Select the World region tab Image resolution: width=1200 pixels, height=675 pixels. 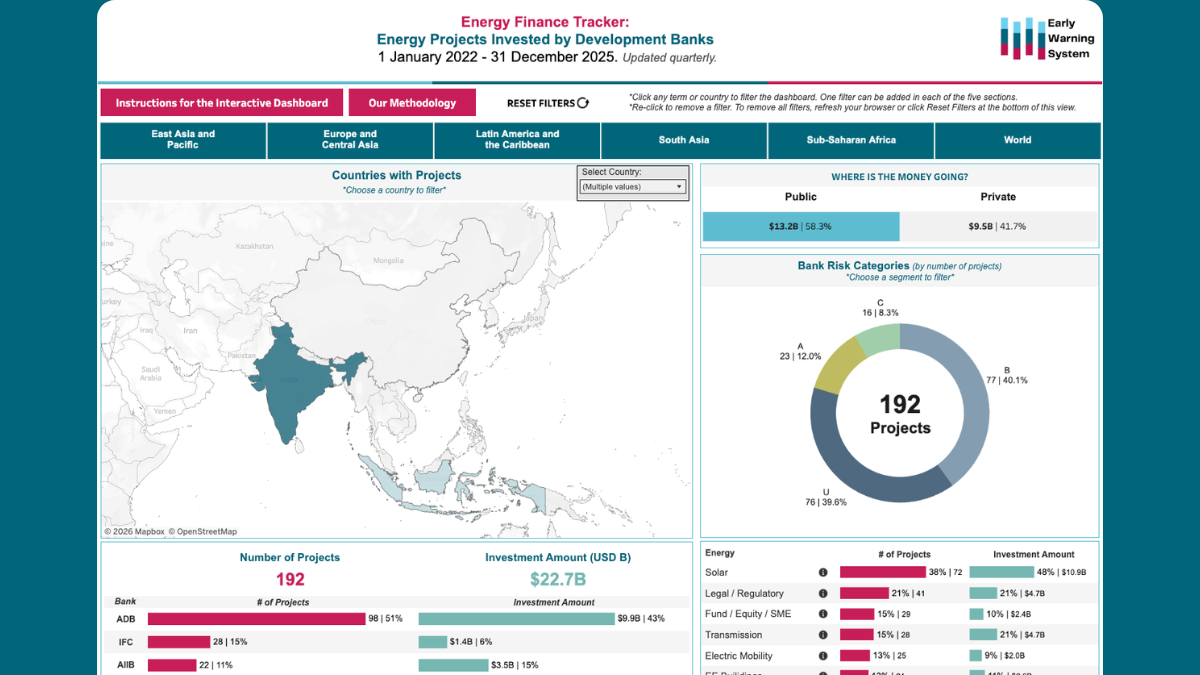(1017, 140)
